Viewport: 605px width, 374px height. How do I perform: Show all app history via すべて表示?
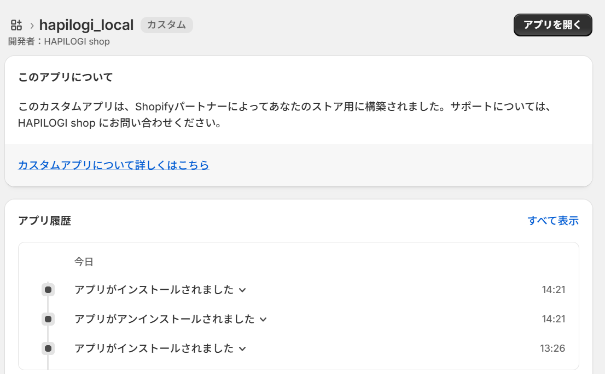point(553,220)
